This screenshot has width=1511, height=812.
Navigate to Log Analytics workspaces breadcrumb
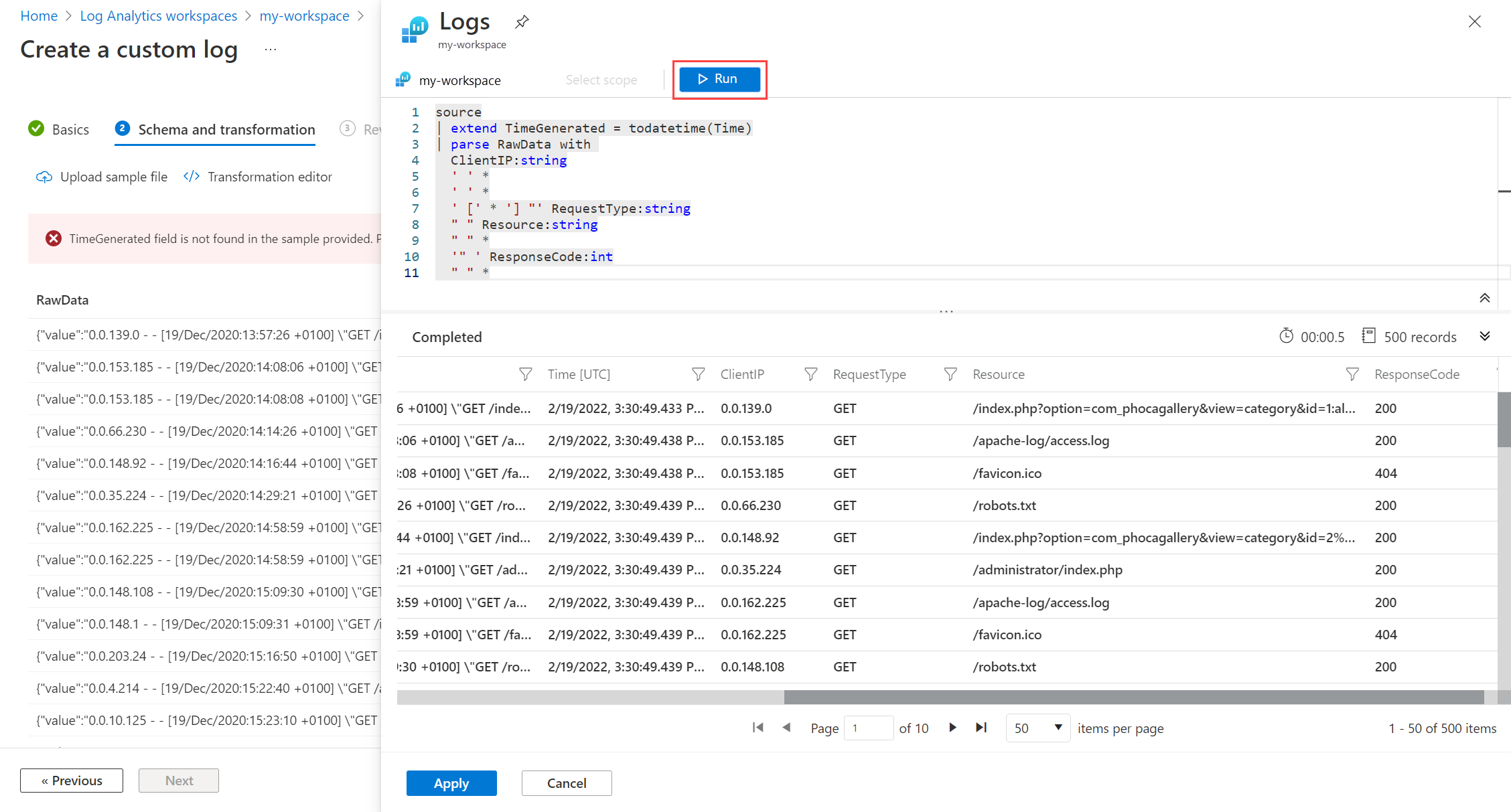(158, 15)
